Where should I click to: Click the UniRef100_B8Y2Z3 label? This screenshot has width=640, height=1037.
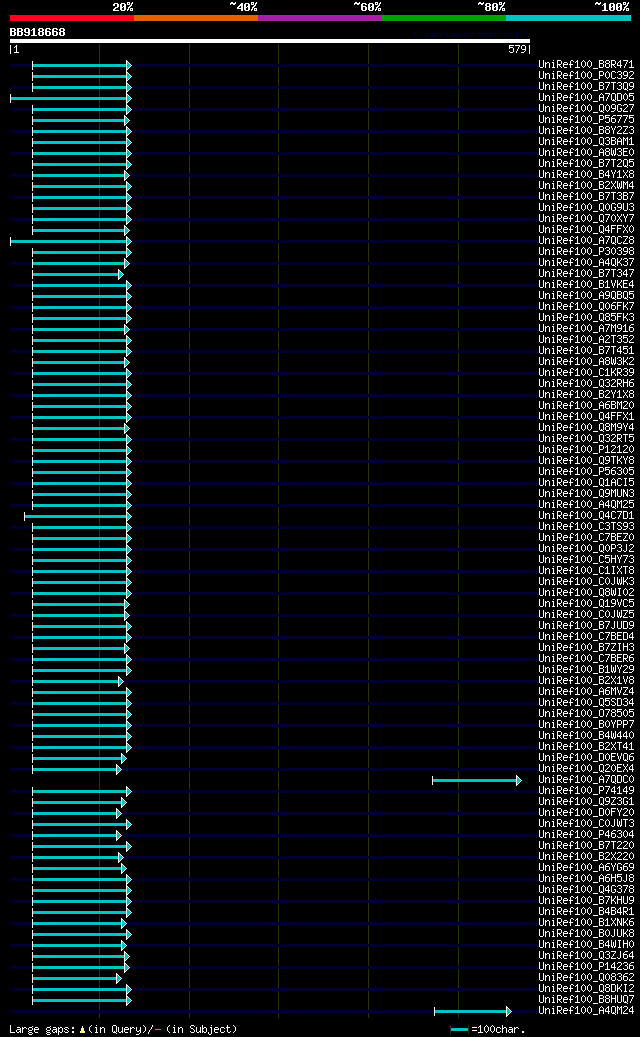coord(586,131)
